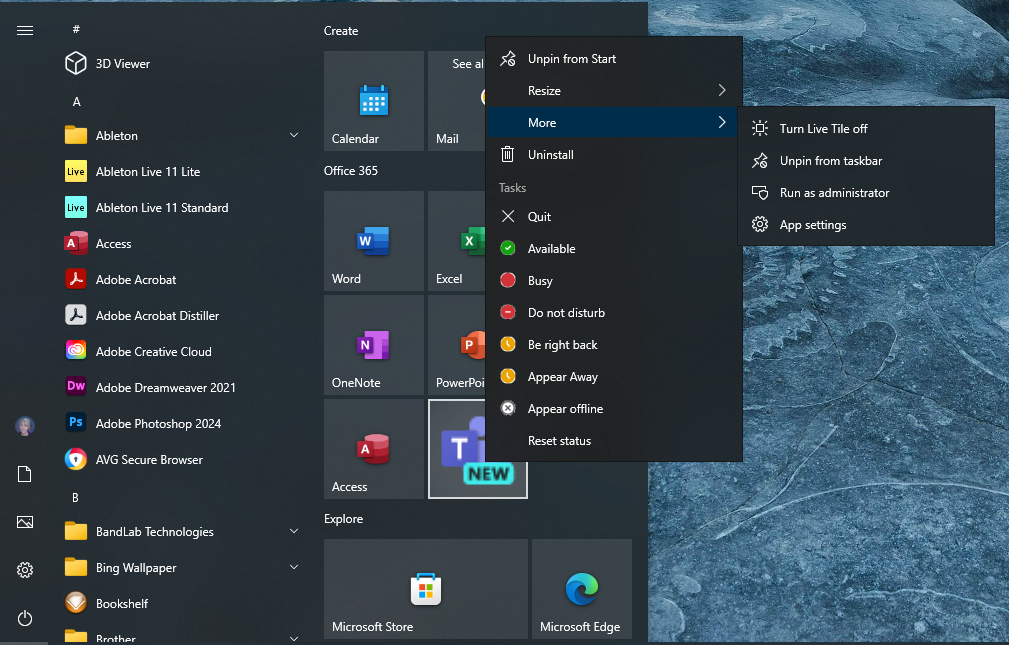This screenshot has height=645, width=1009.
Task: Open the Microsoft Store tile
Action: pos(426,589)
